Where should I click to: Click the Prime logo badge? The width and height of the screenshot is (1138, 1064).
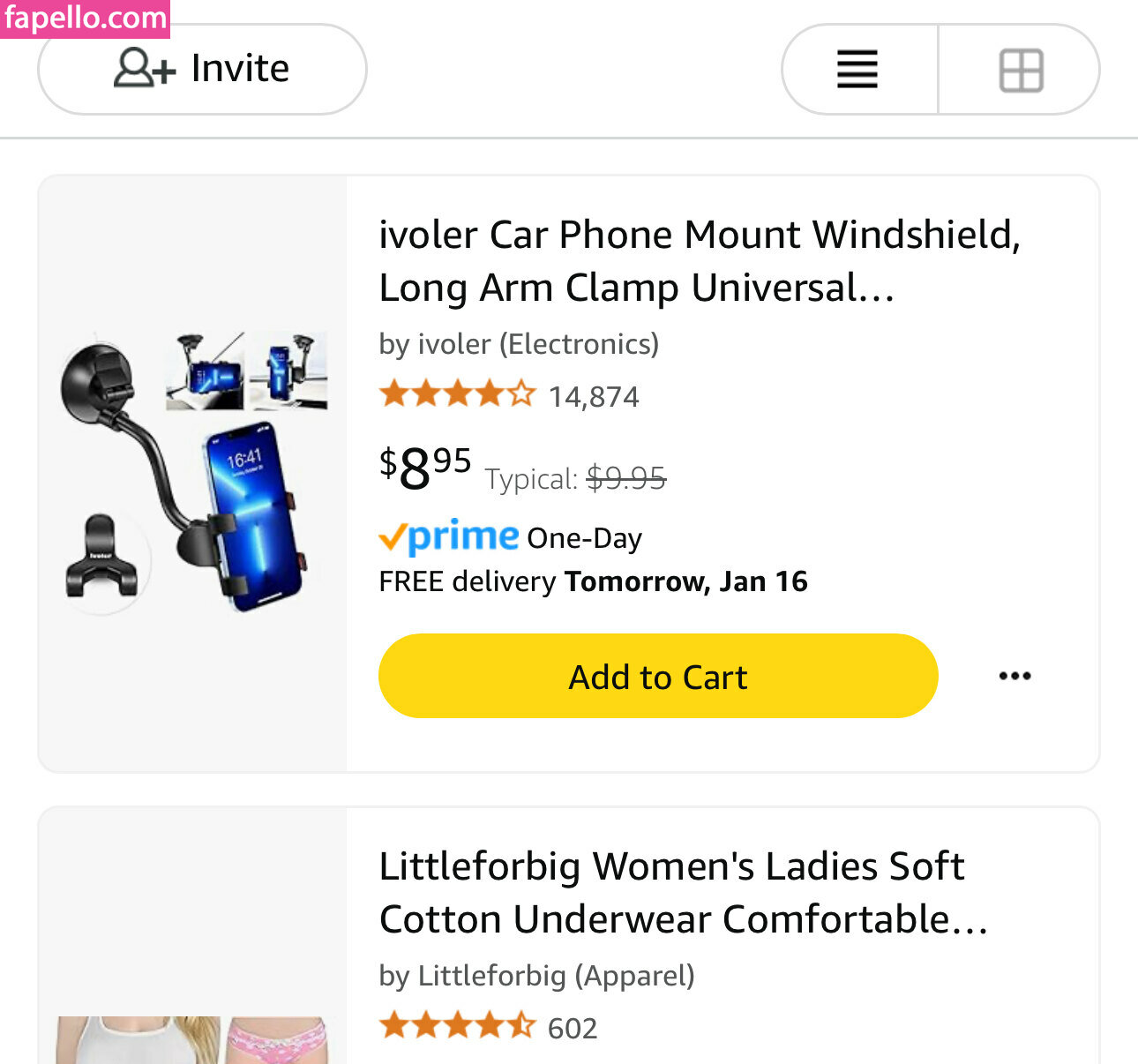click(449, 536)
